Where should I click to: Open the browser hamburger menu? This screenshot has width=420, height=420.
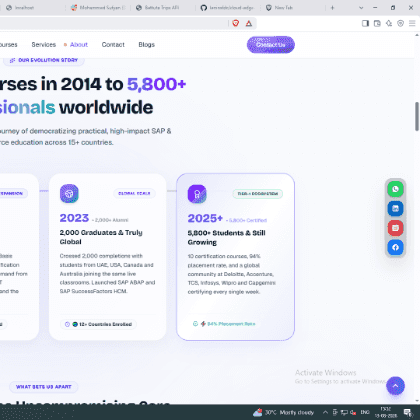coord(412,23)
